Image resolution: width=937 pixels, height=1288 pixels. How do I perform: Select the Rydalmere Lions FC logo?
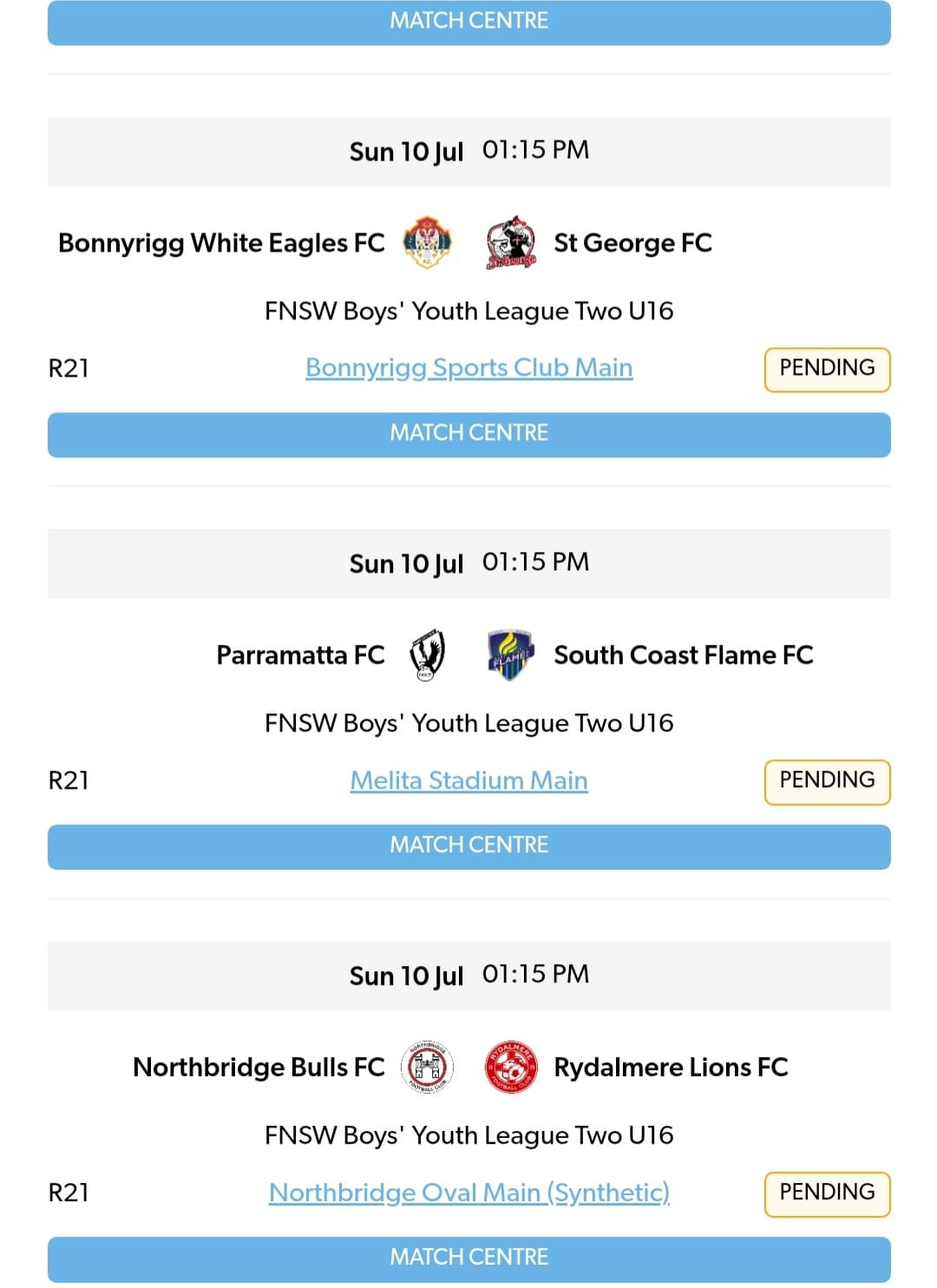[510, 1068]
